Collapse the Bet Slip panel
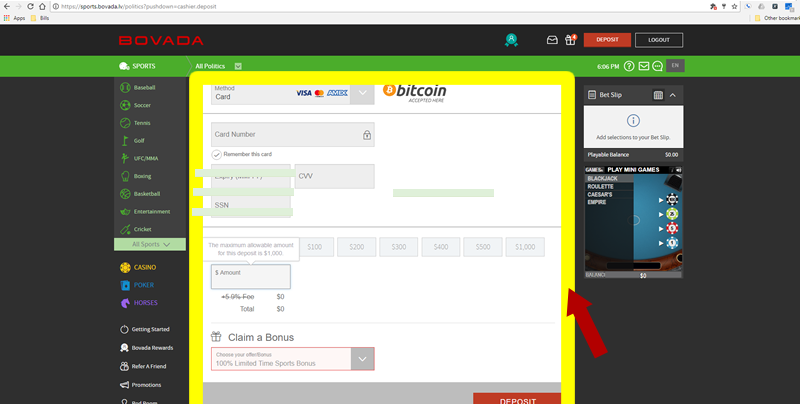The width and height of the screenshot is (800, 404). (673, 95)
